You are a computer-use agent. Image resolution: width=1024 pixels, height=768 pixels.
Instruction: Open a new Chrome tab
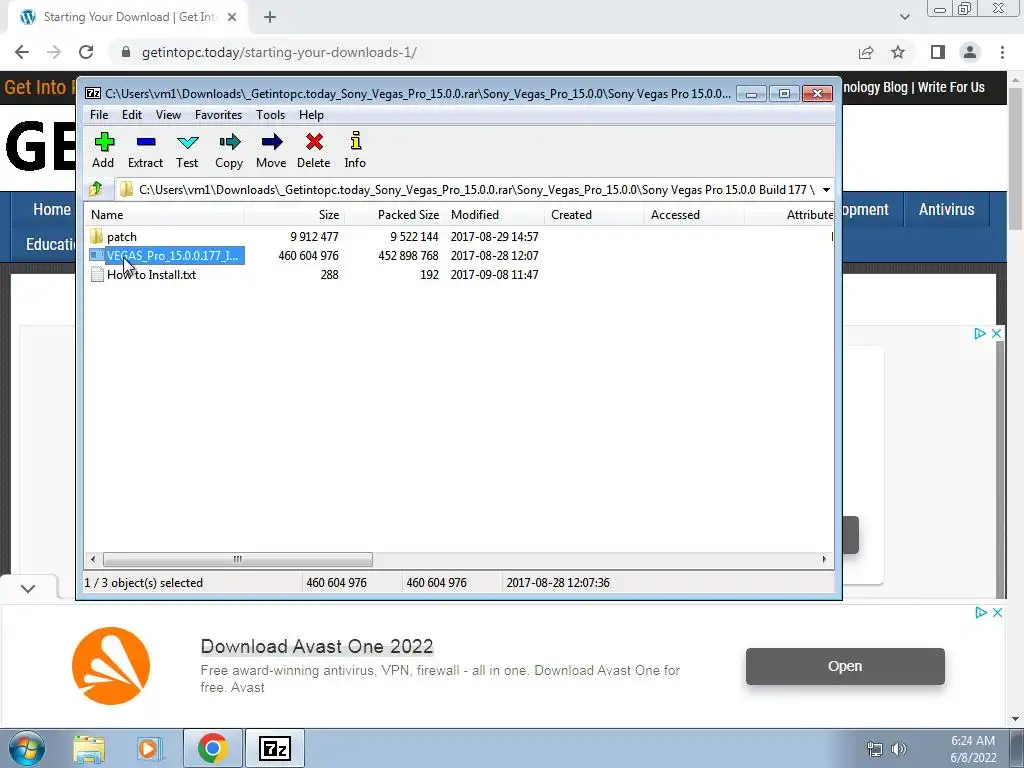(x=270, y=18)
